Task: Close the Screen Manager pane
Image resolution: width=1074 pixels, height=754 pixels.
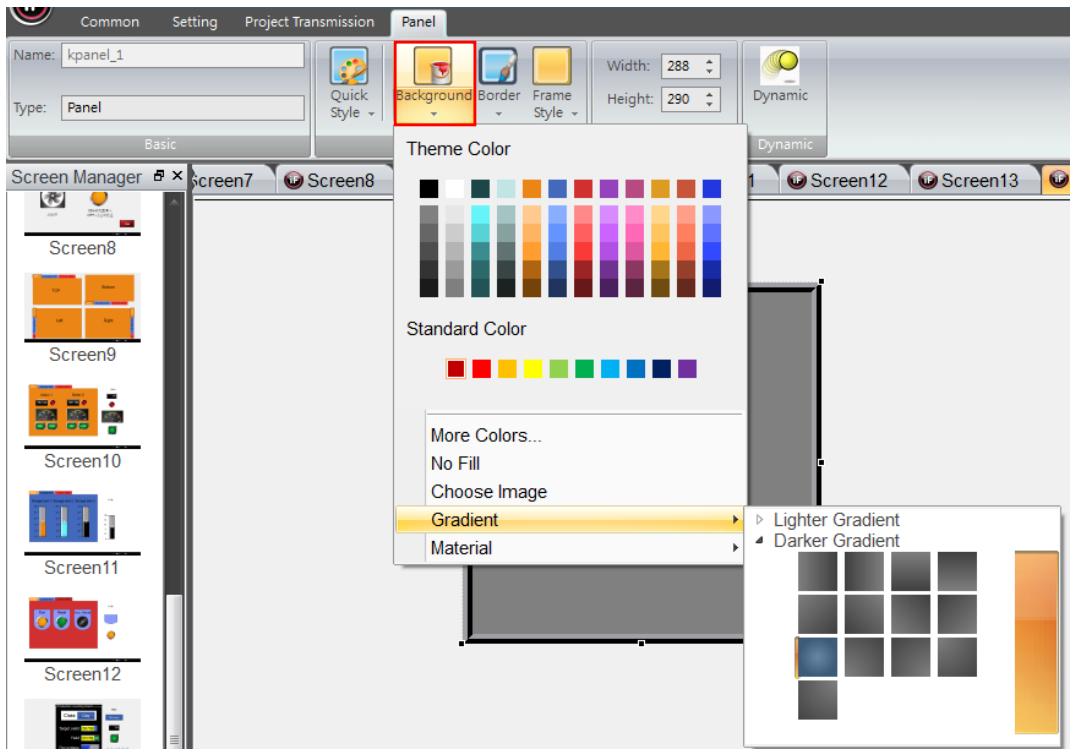Action: (x=177, y=176)
